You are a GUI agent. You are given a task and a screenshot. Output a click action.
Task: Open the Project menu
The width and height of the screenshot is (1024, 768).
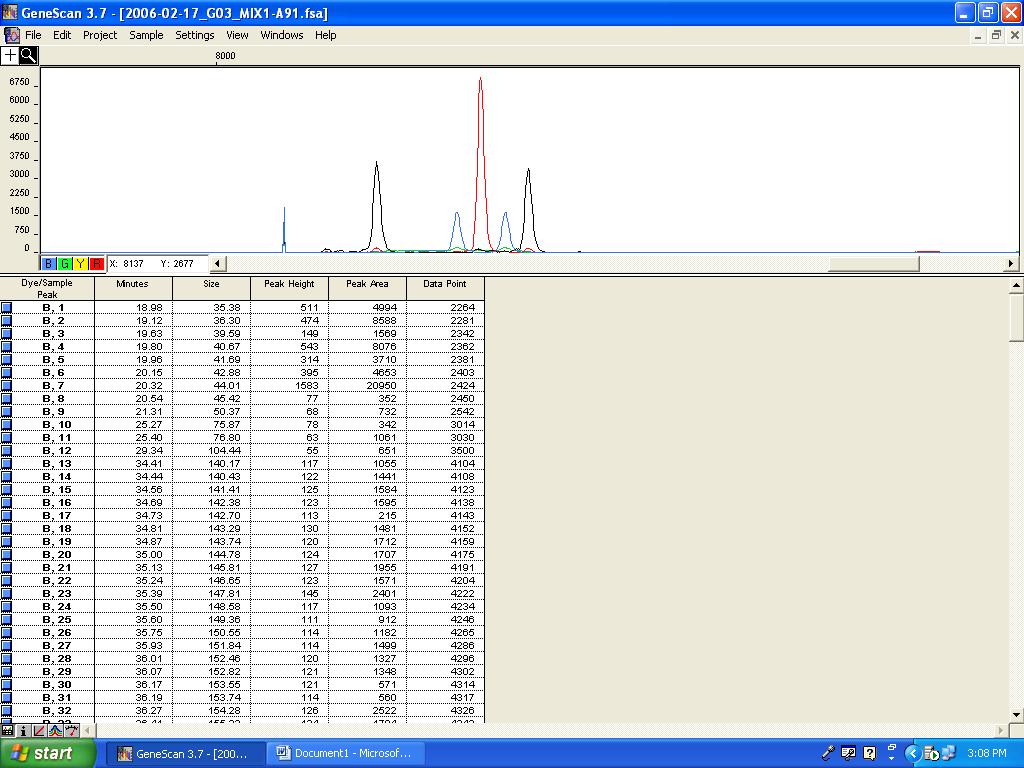click(100, 35)
